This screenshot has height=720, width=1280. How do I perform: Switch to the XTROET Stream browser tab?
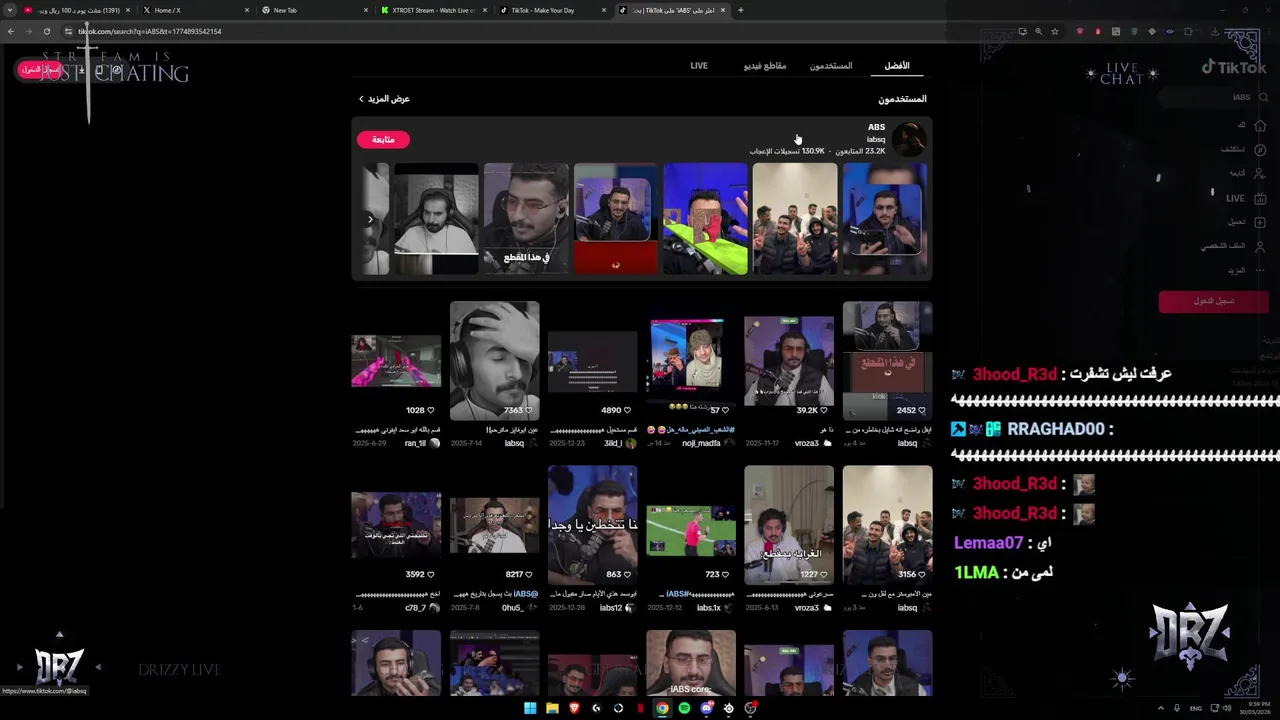point(432,10)
